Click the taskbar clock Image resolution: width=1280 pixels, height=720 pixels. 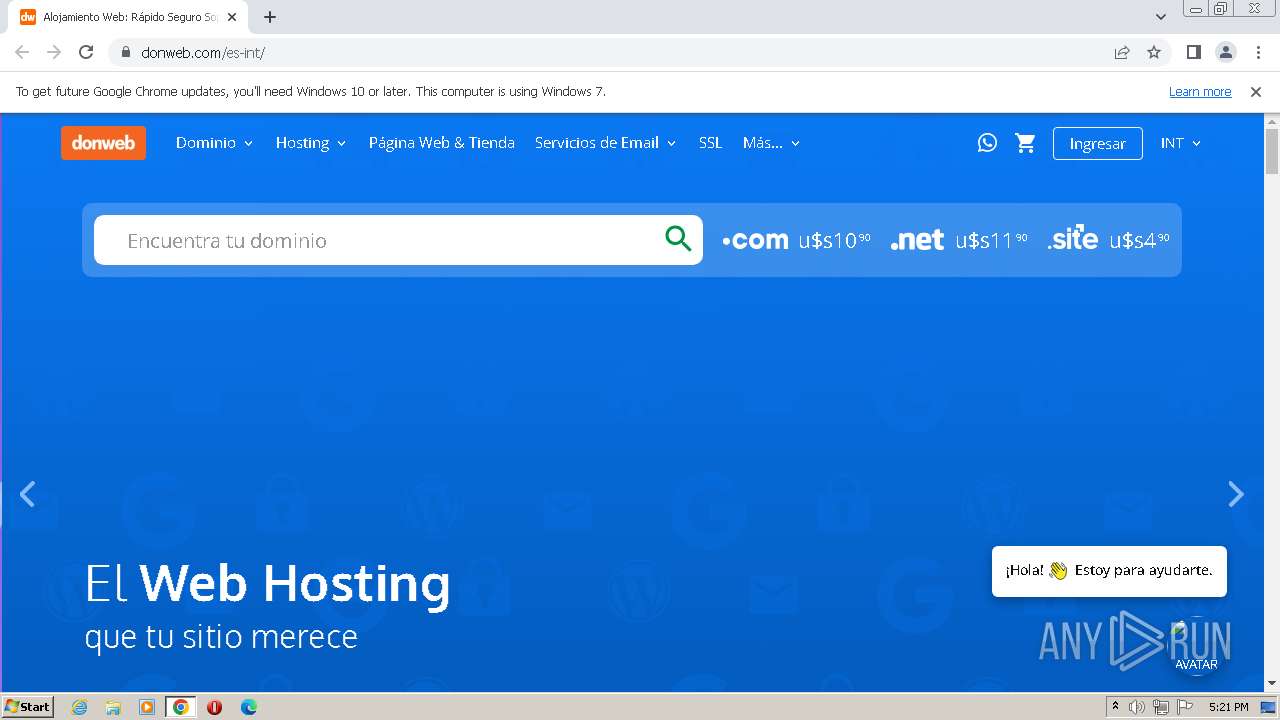pos(1228,707)
